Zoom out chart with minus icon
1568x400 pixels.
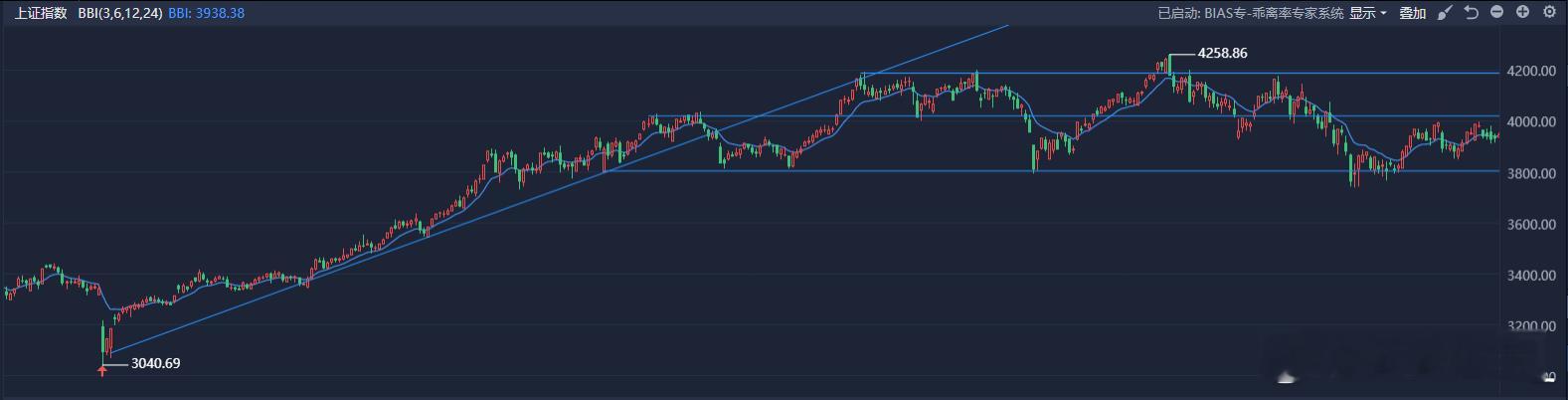pos(1497,12)
